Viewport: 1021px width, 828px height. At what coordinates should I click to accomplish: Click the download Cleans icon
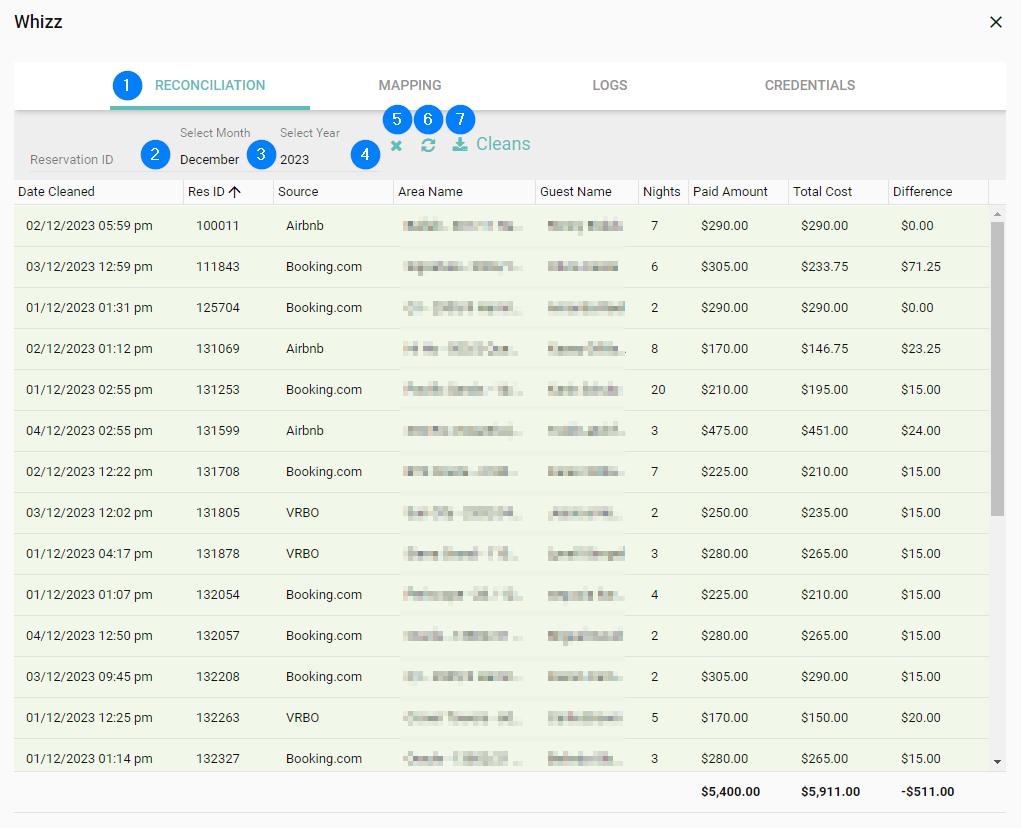[460, 145]
